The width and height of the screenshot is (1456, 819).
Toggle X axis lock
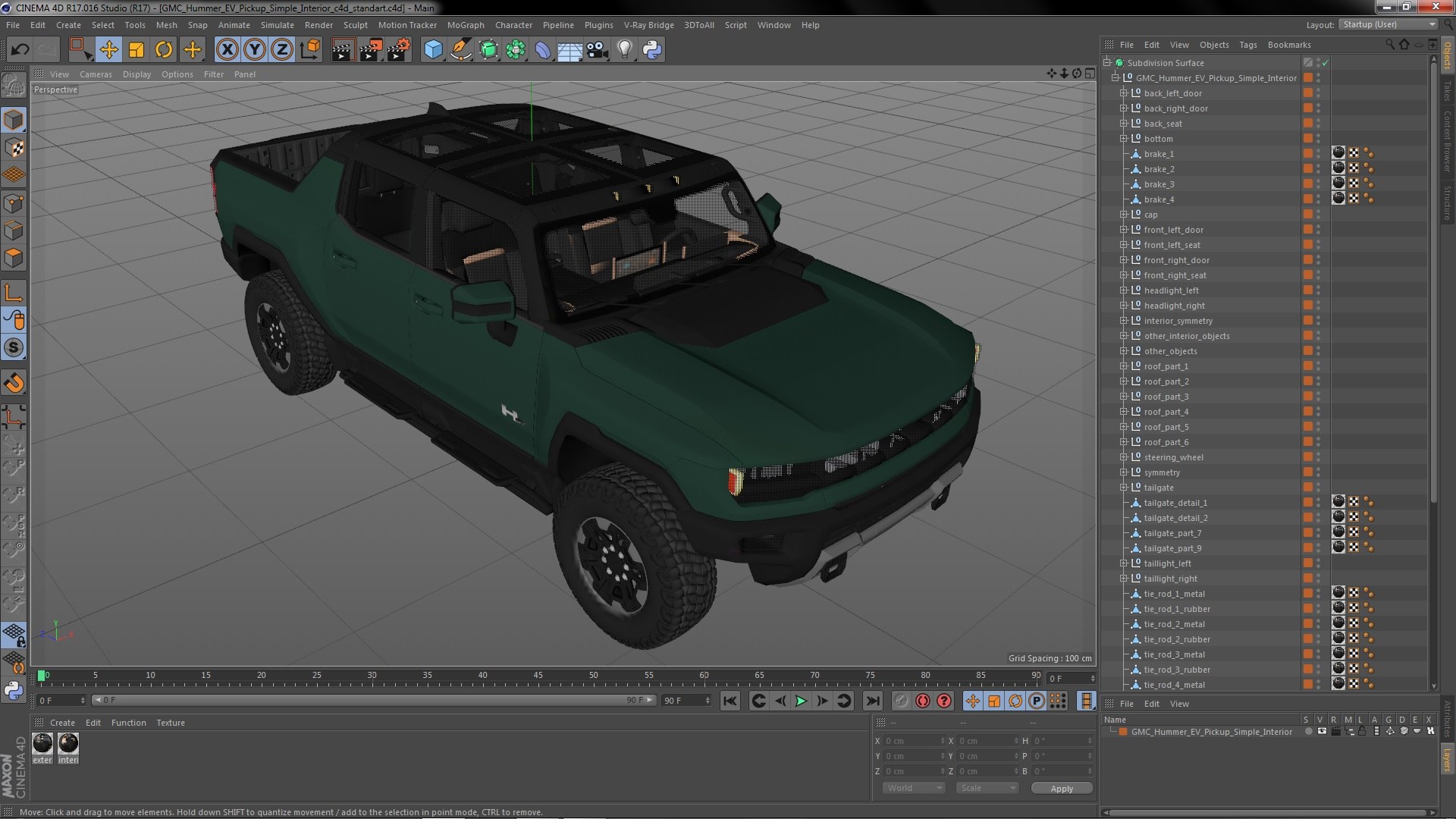click(227, 50)
